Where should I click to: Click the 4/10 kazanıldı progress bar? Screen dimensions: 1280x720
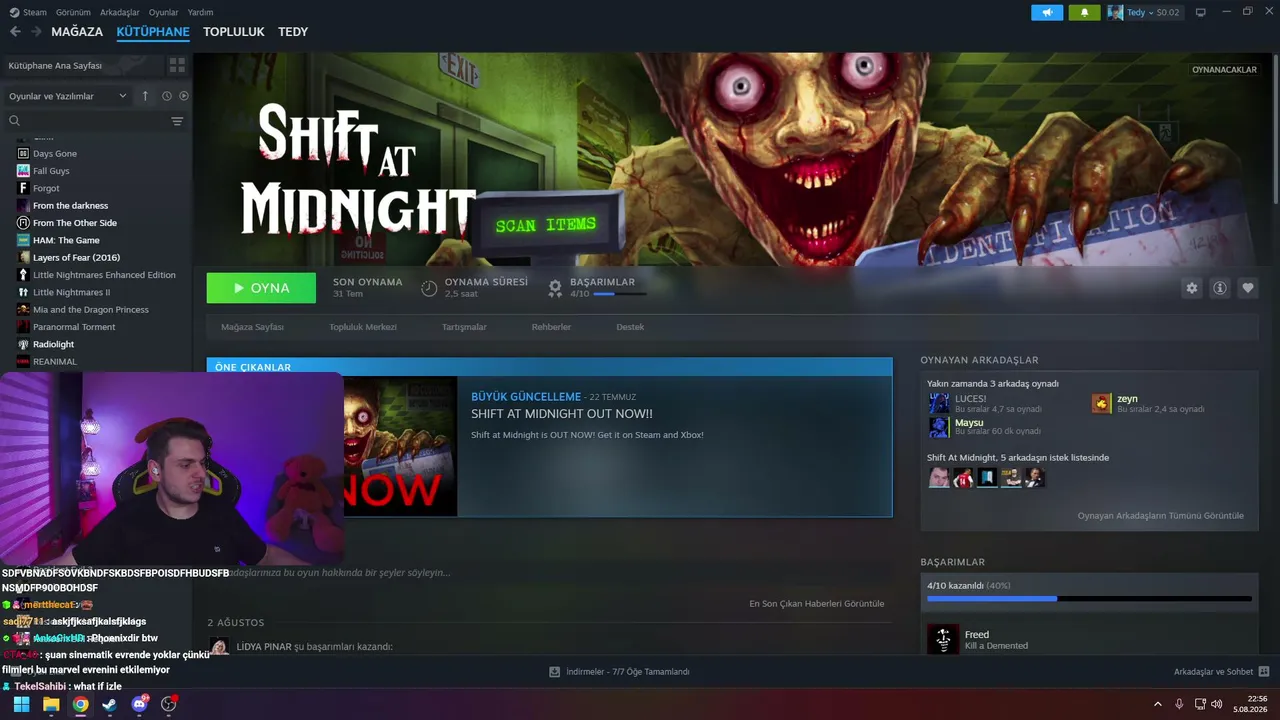click(1089, 599)
